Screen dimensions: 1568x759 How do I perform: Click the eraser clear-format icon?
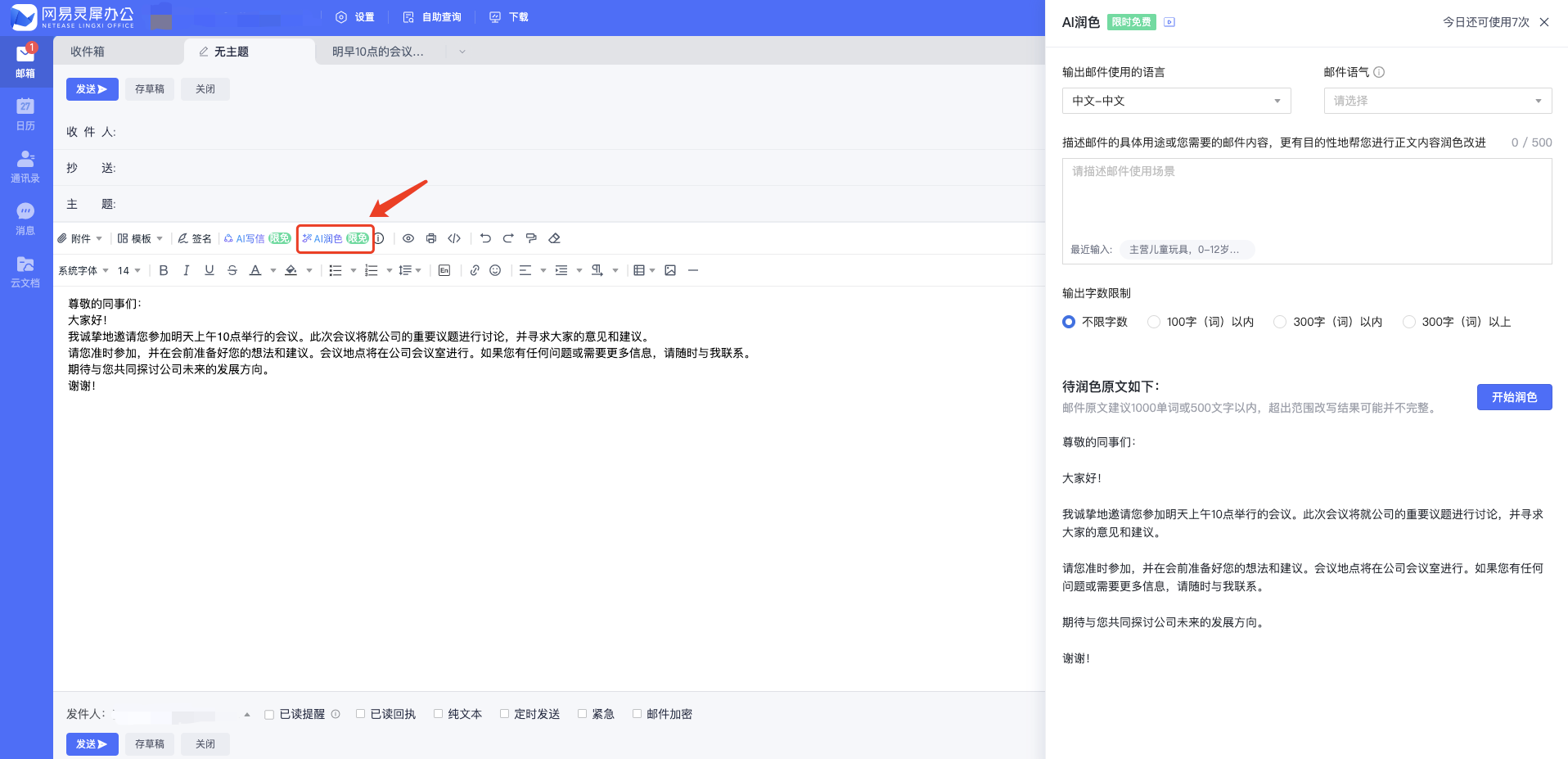click(x=554, y=238)
